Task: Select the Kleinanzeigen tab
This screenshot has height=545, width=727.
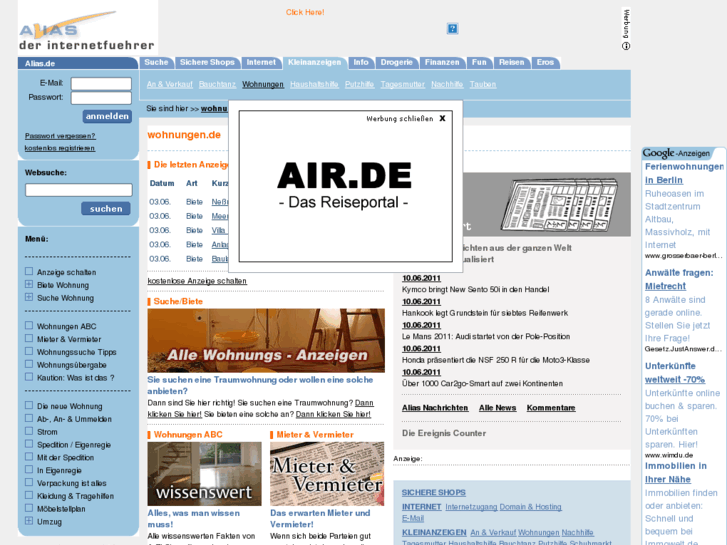Action: (x=314, y=63)
